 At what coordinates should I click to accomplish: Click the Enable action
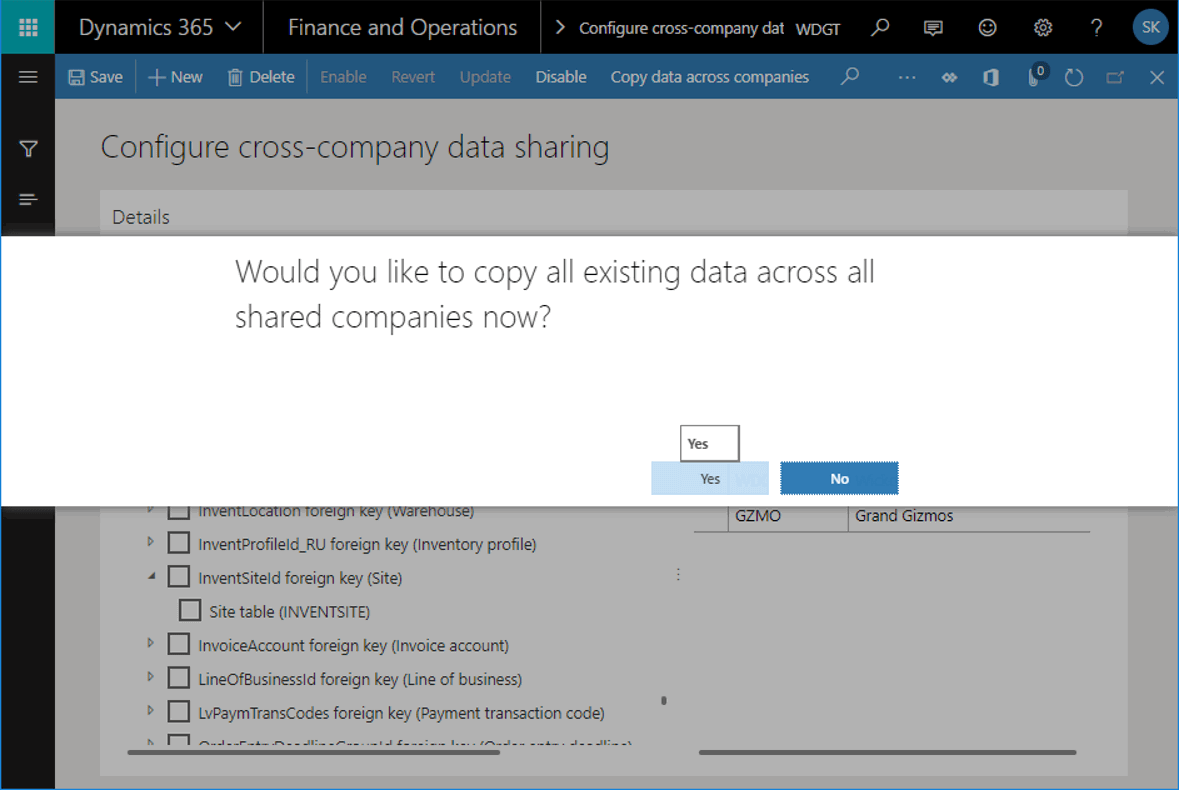point(343,77)
